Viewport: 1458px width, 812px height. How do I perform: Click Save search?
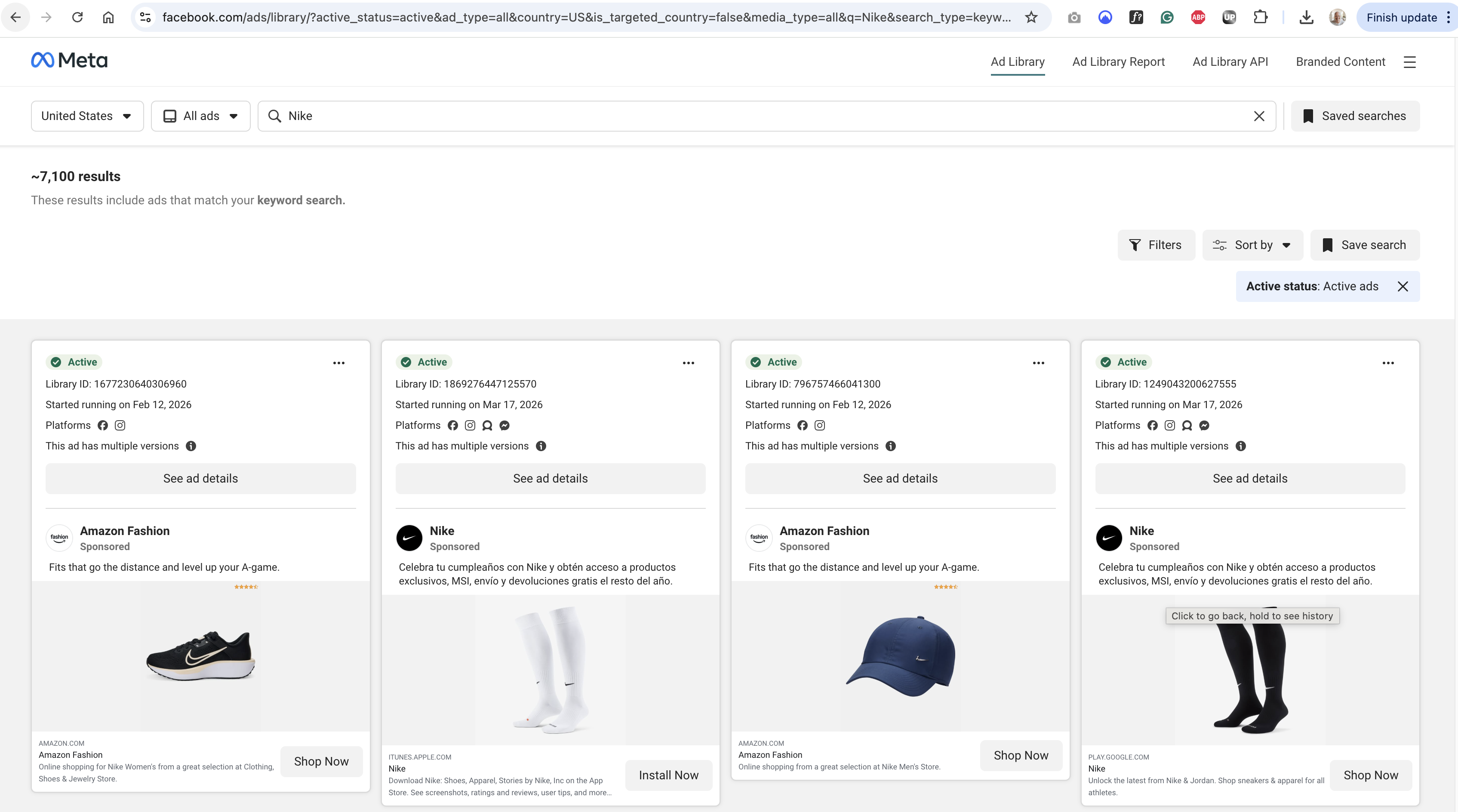click(x=1365, y=245)
